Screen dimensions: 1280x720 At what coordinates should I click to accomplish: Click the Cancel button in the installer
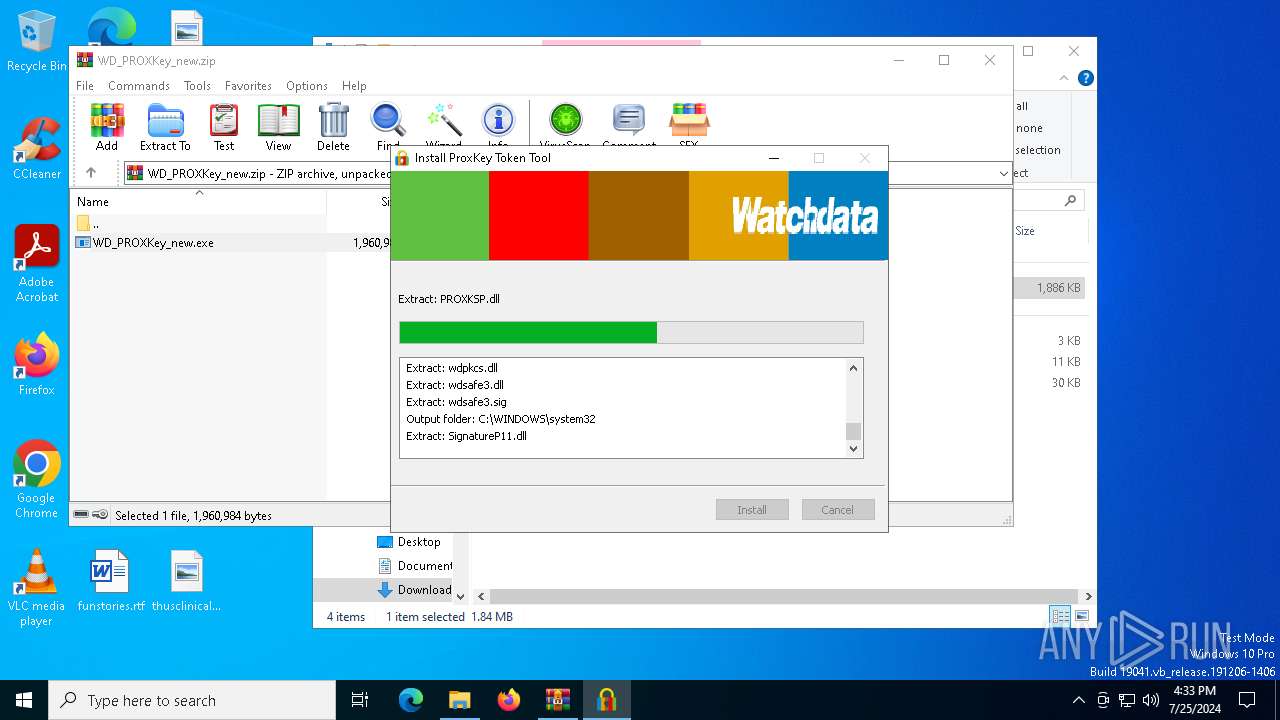(x=838, y=510)
